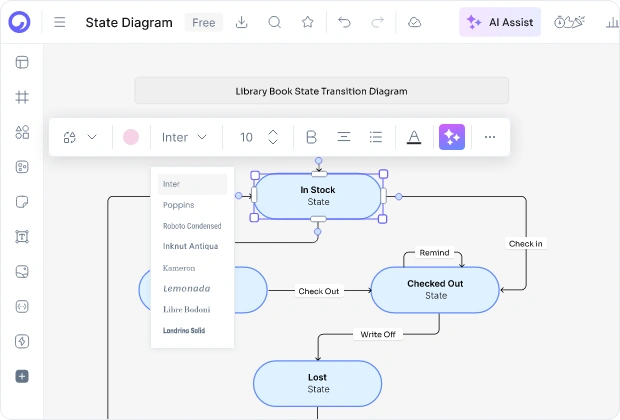Screen dimensions: 620x420
Task: Select the In Stock State shape
Action: coord(318,196)
